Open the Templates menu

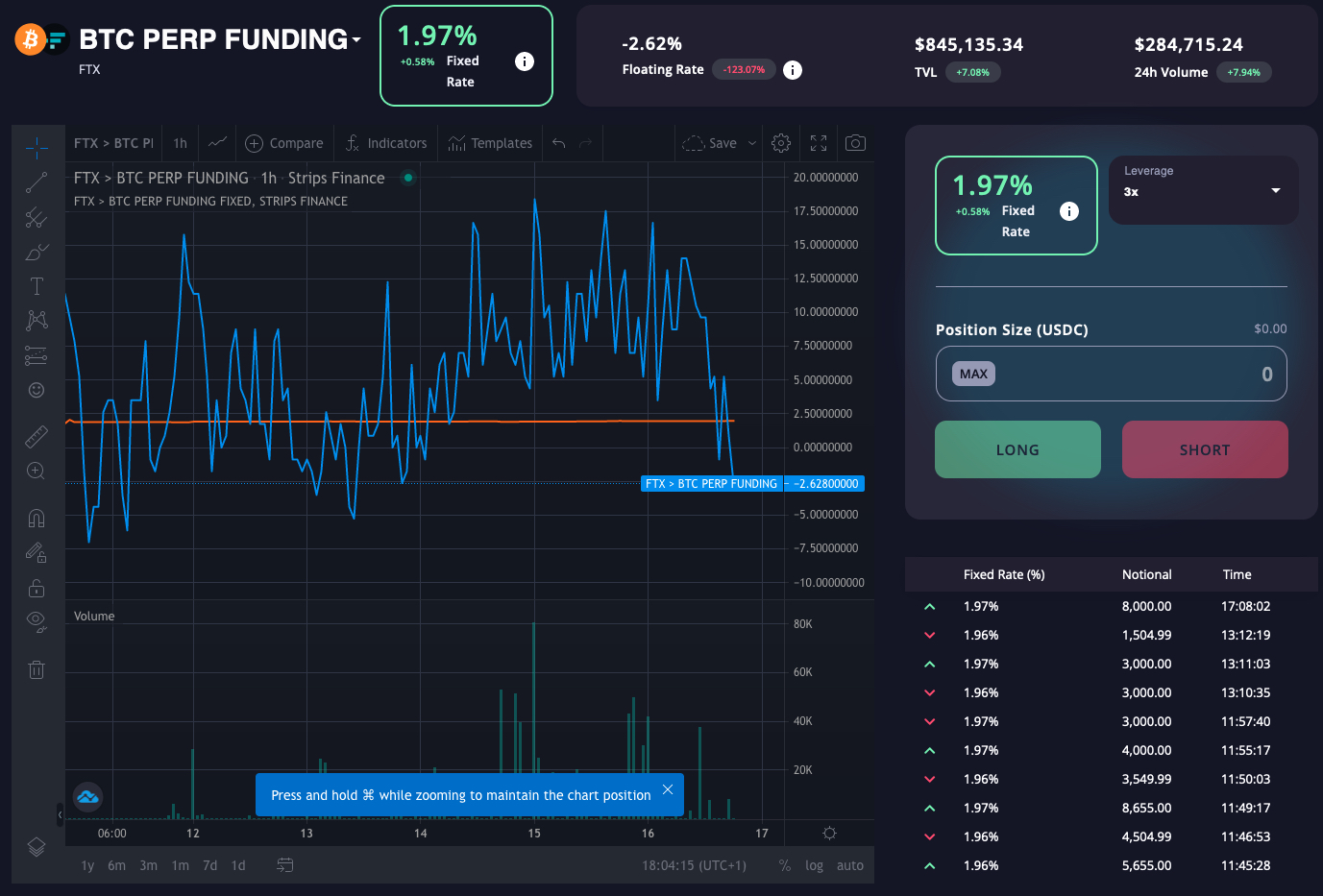pos(490,143)
